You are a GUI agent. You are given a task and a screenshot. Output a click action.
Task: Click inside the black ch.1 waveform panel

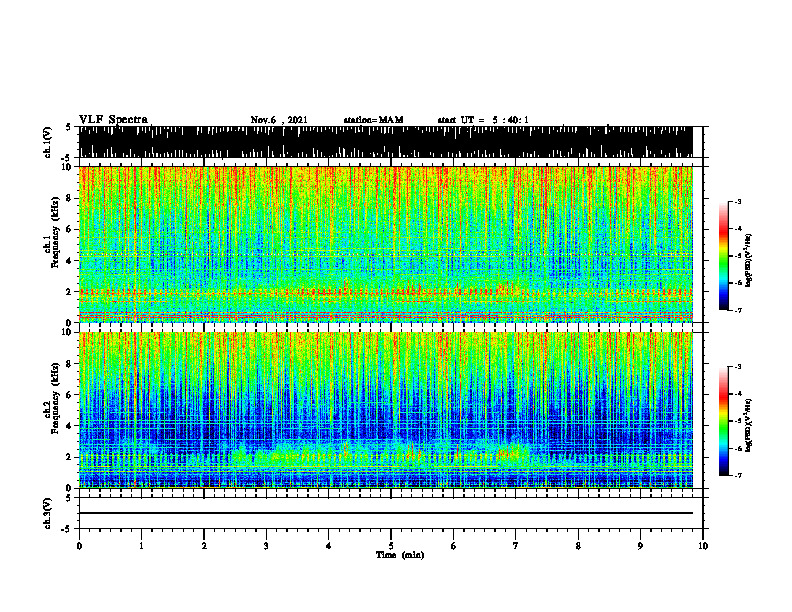[385, 142]
